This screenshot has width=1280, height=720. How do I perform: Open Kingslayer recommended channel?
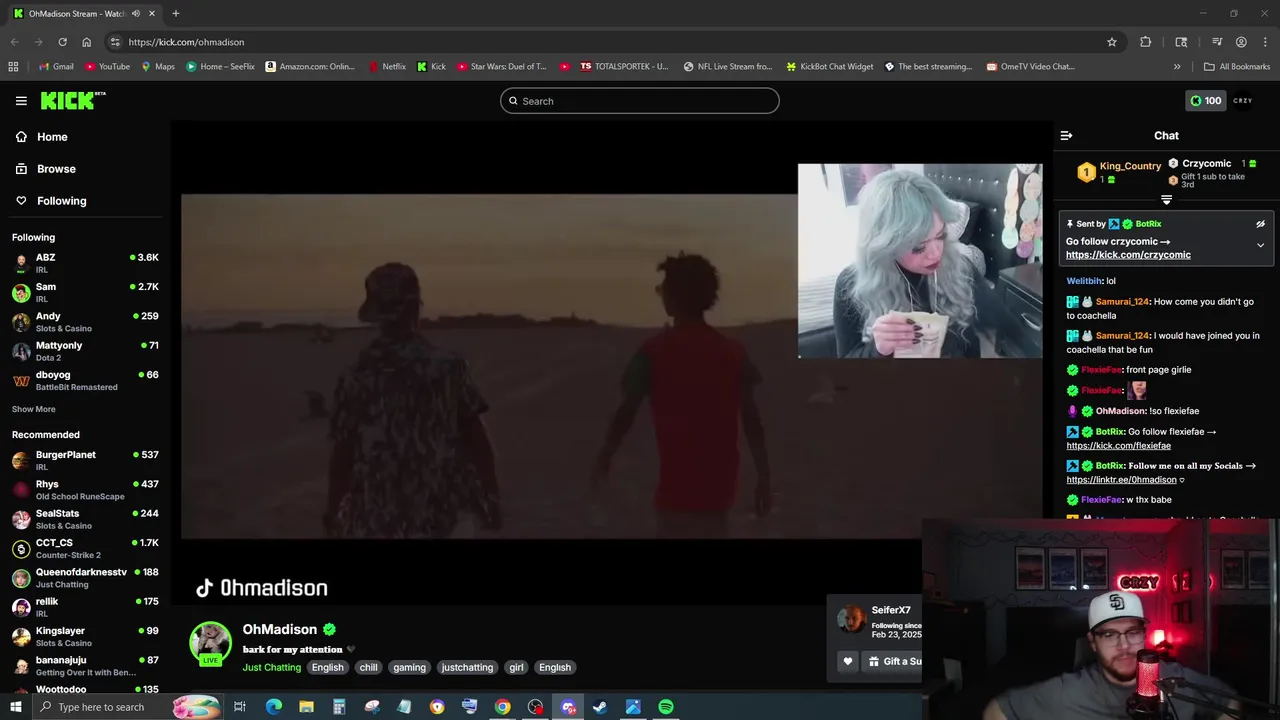[85, 636]
